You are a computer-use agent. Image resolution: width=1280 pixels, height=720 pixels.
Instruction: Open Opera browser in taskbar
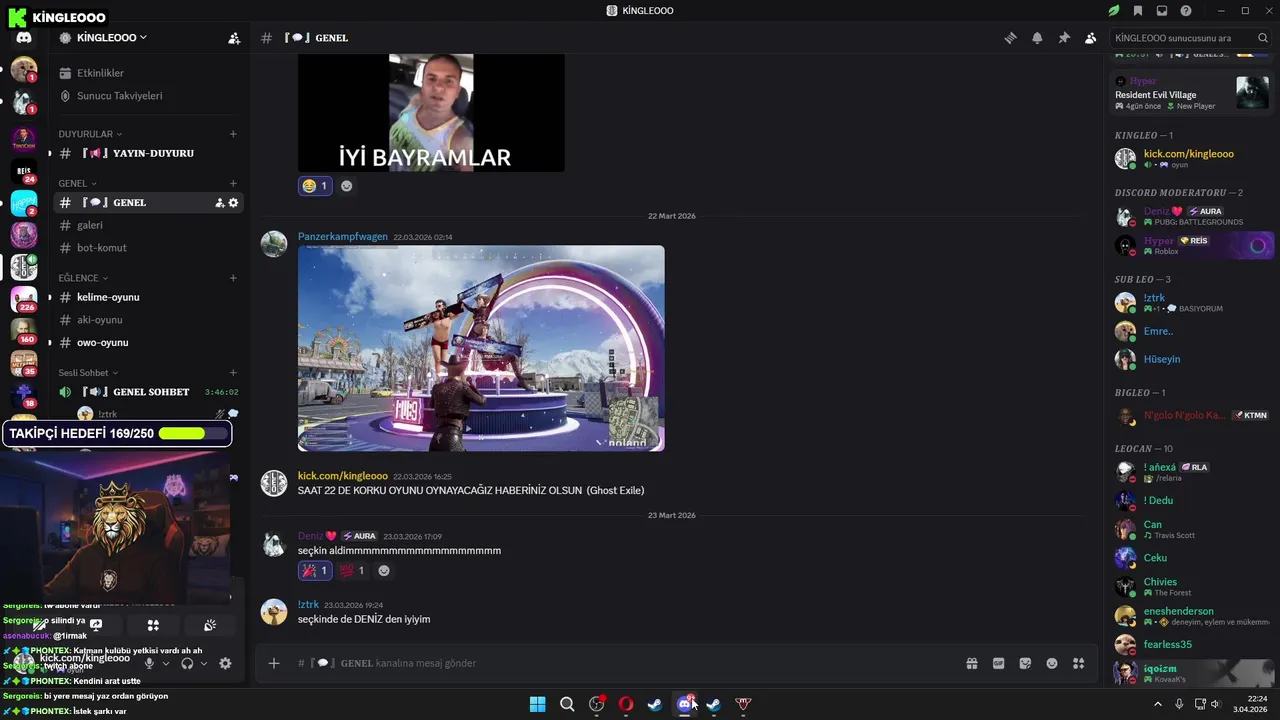coord(626,704)
